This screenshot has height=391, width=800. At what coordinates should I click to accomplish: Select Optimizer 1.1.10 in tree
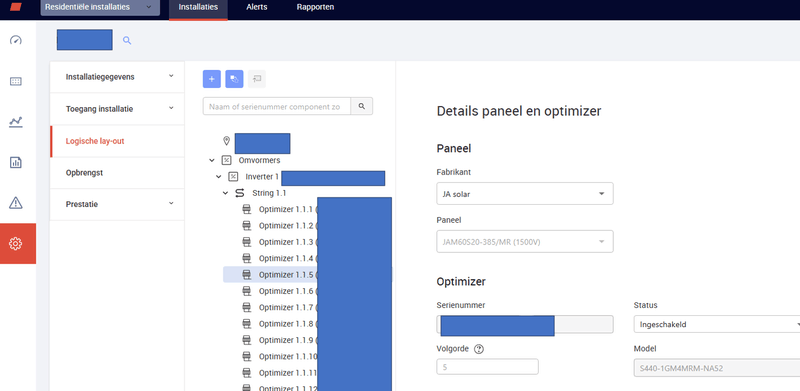[288, 356]
